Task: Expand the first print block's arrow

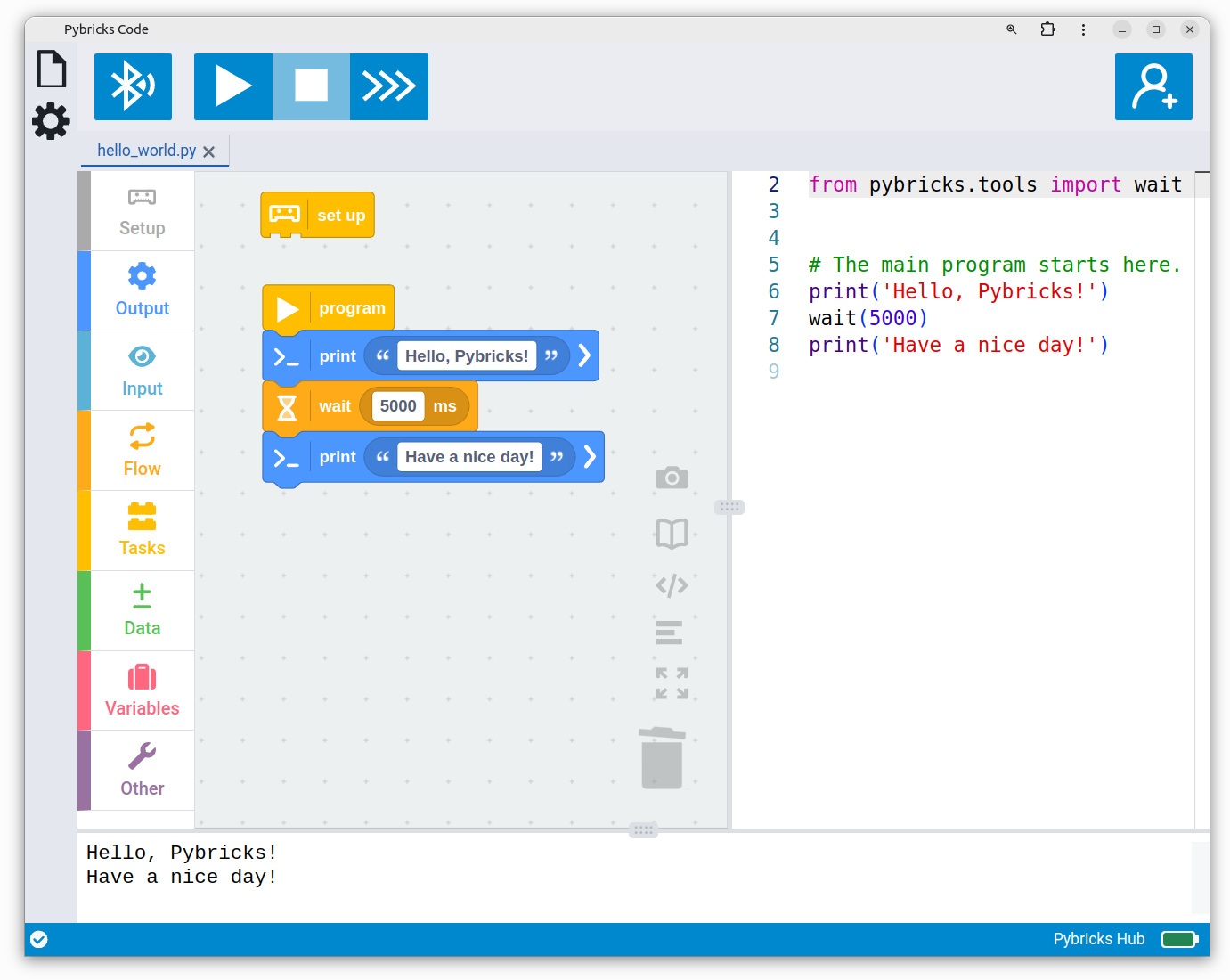Action: (584, 355)
